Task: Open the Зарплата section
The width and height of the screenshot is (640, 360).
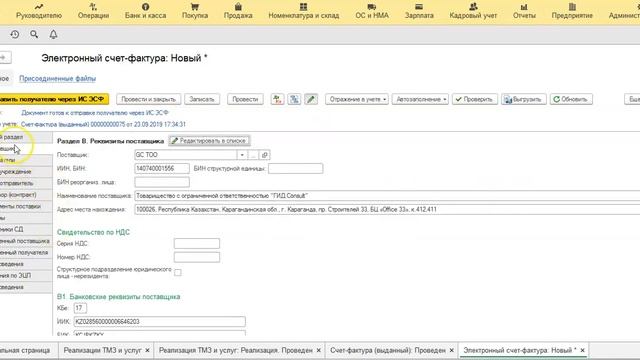Action: click(x=419, y=11)
